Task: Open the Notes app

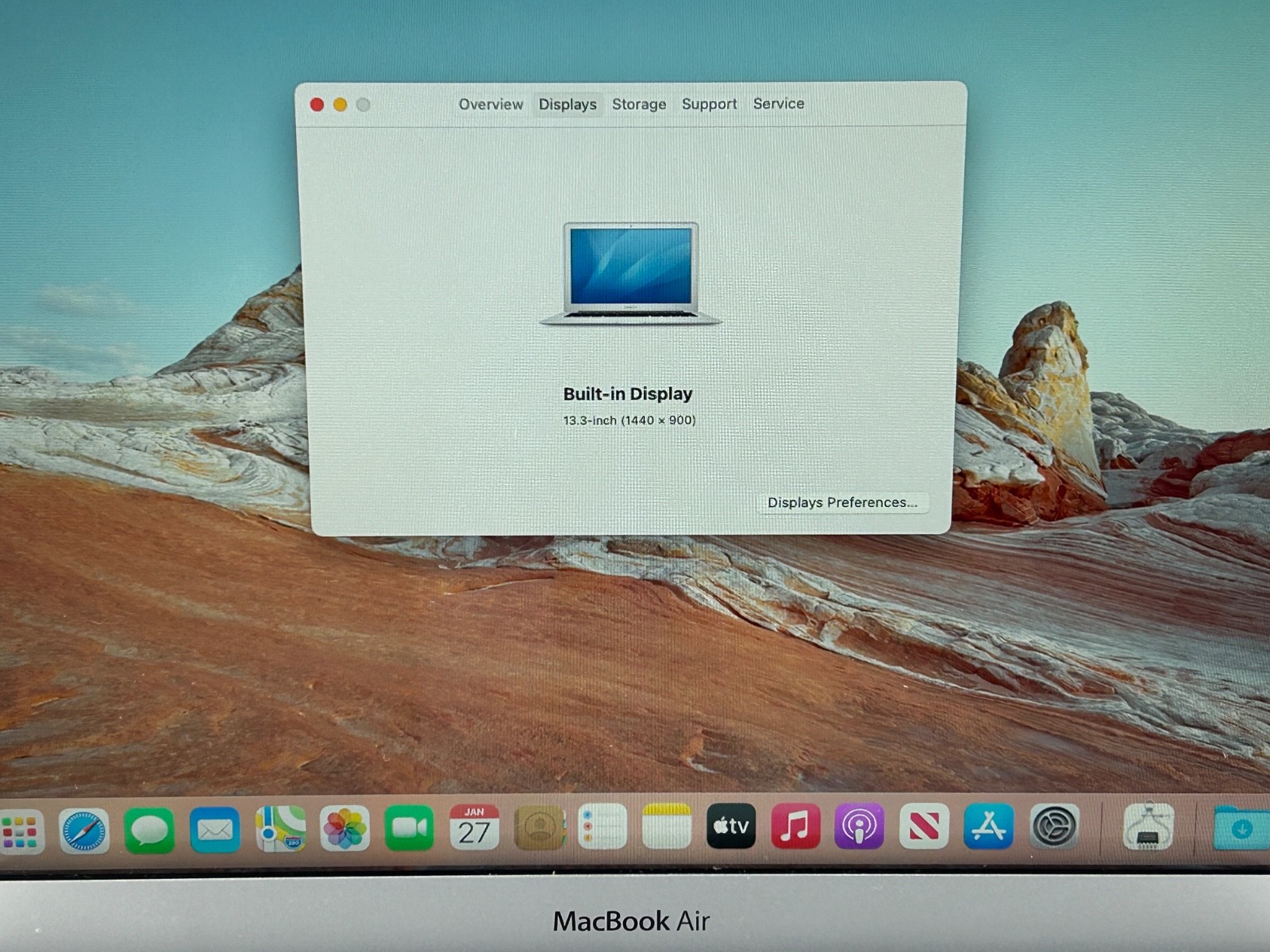Action: (x=667, y=827)
